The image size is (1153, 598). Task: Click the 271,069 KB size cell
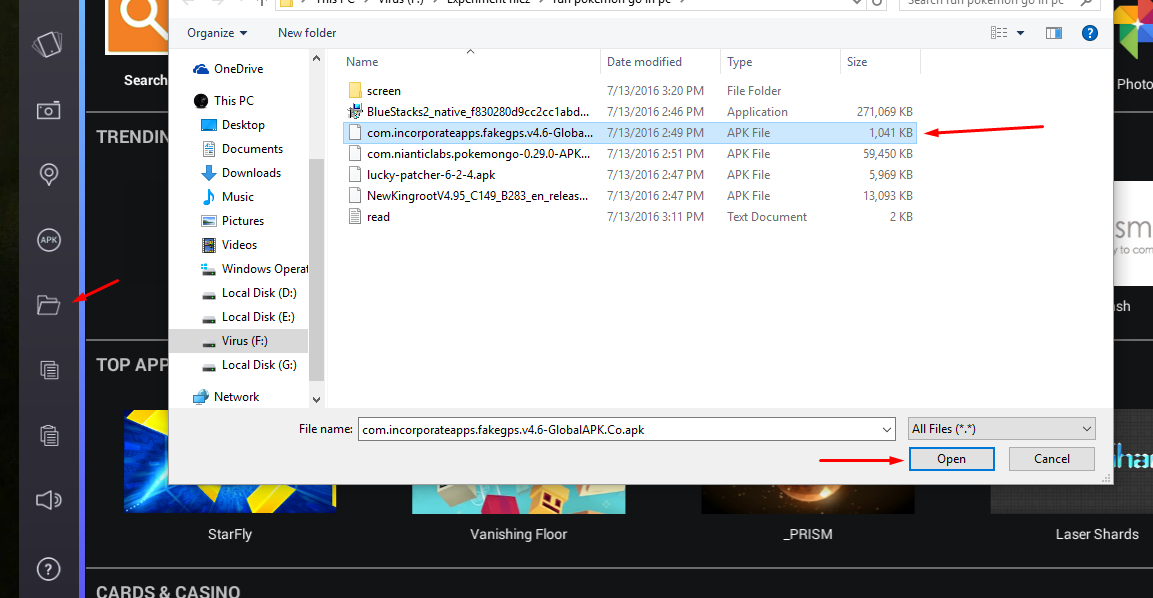coord(885,112)
